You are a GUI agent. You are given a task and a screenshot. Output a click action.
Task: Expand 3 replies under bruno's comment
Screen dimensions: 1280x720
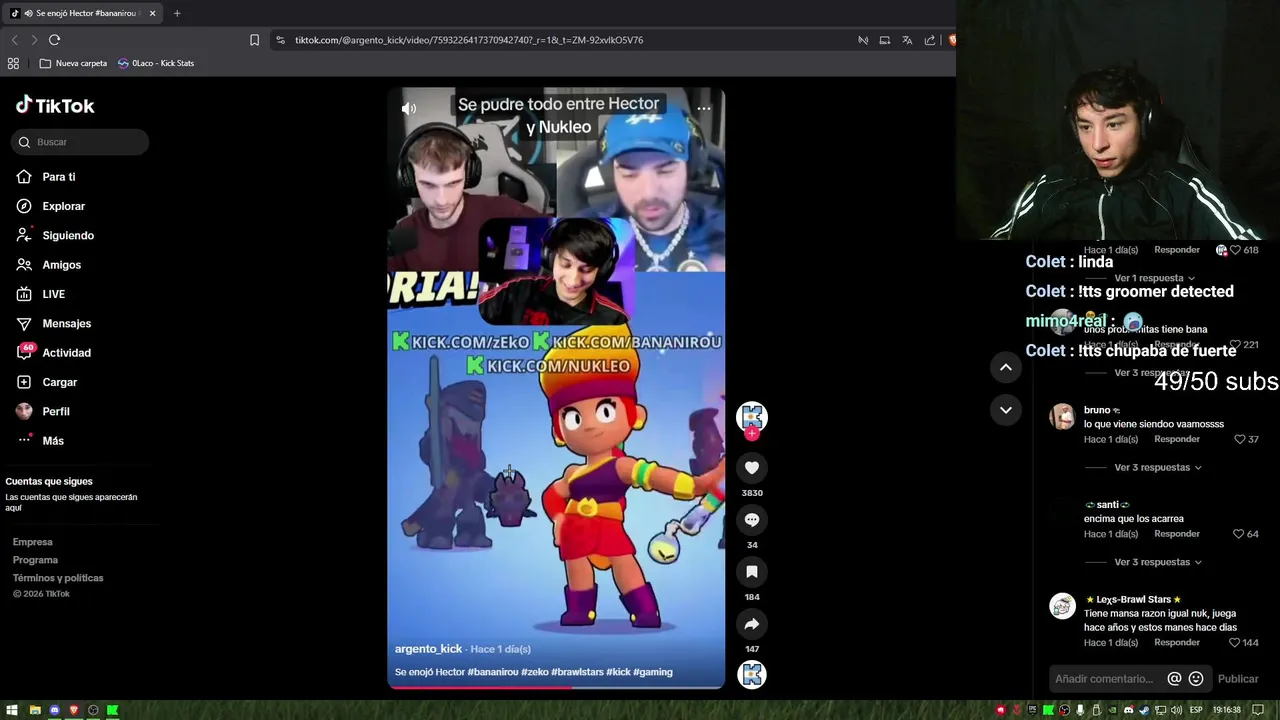1157,467
